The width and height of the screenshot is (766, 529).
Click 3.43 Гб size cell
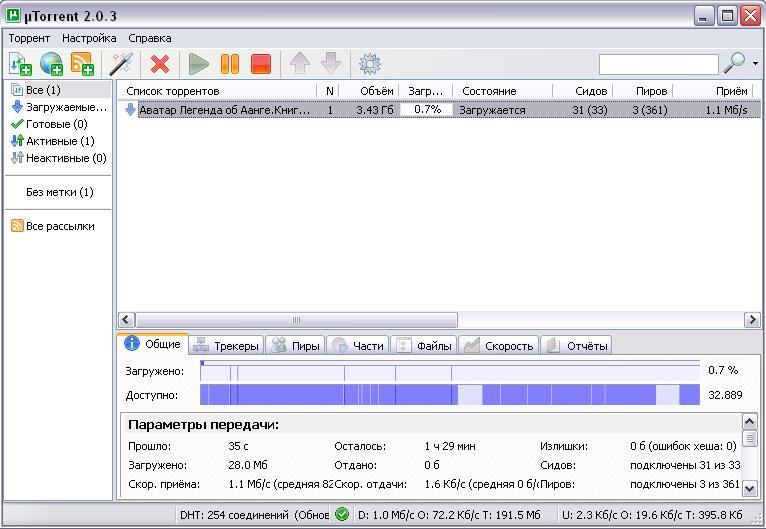click(x=375, y=110)
